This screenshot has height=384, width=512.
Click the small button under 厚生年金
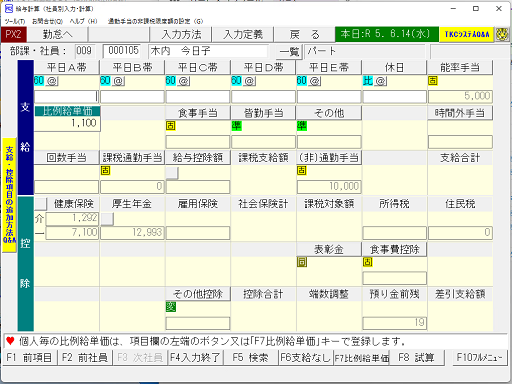point(107,219)
